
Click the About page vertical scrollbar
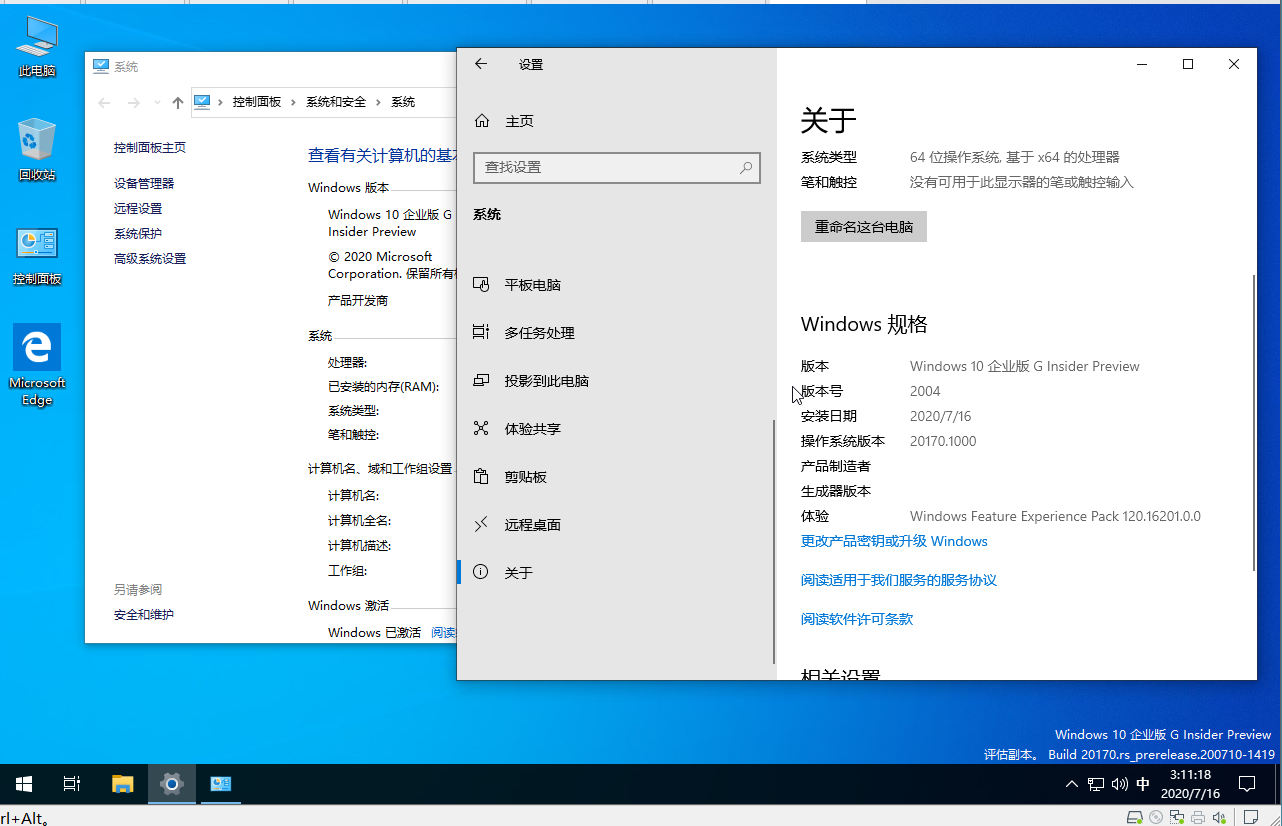[1254, 422]
